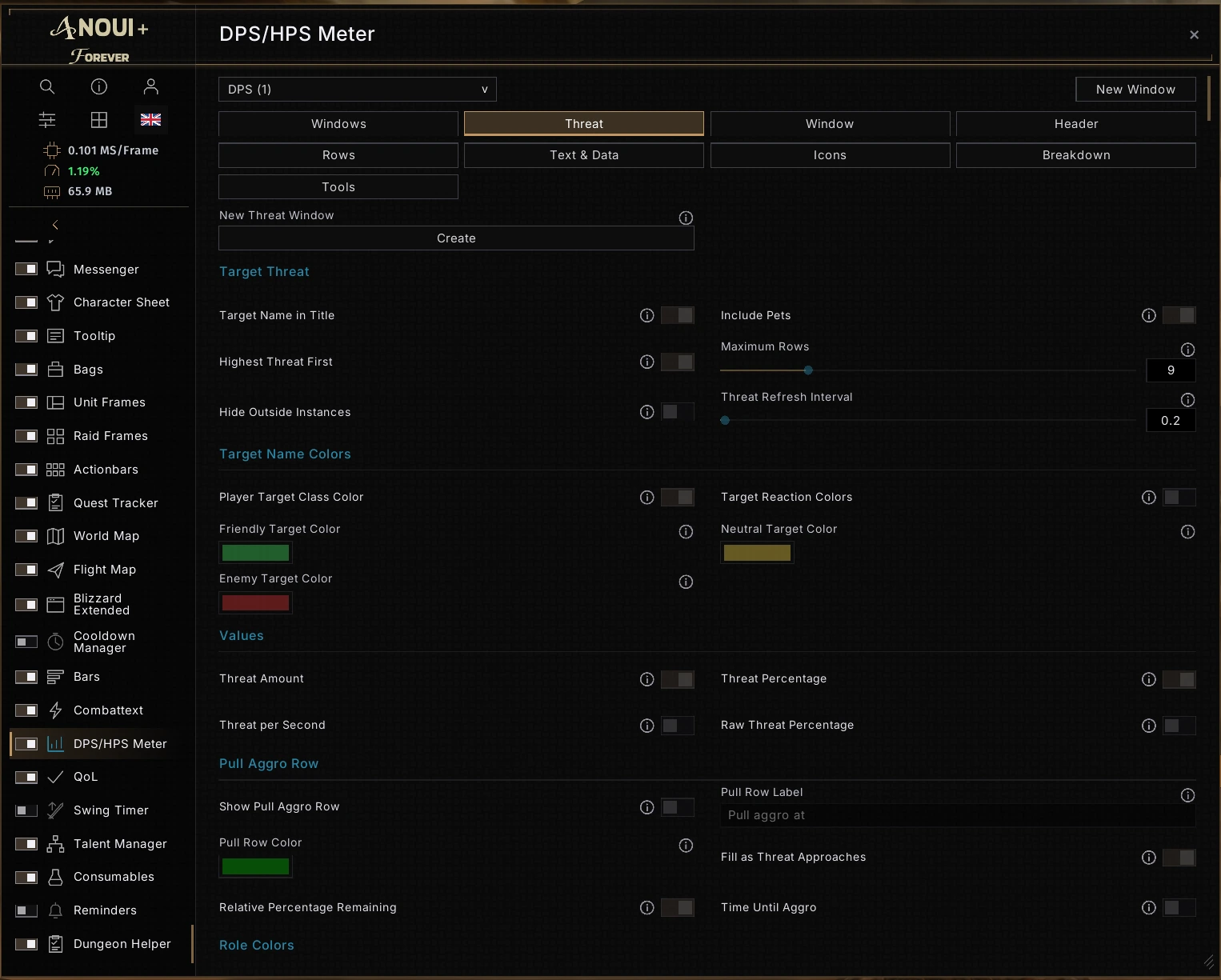Click the Reminders bell icon
This screenshot has height=980, width=1221.
55,910
